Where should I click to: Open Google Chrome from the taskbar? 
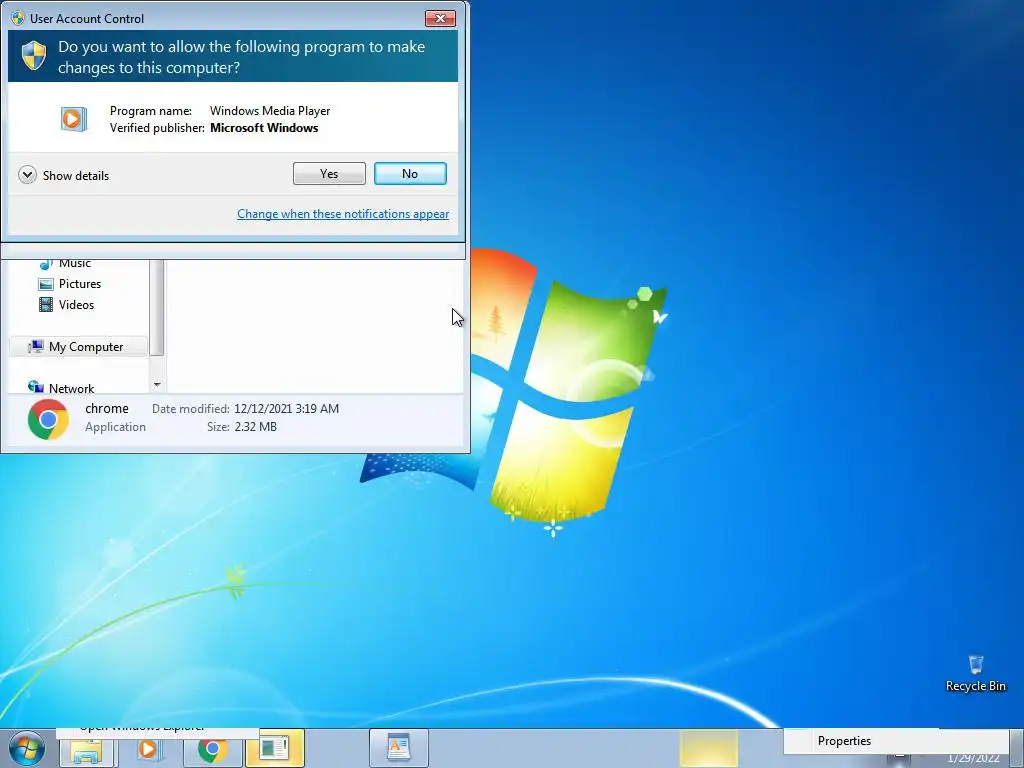pos(212,749)
